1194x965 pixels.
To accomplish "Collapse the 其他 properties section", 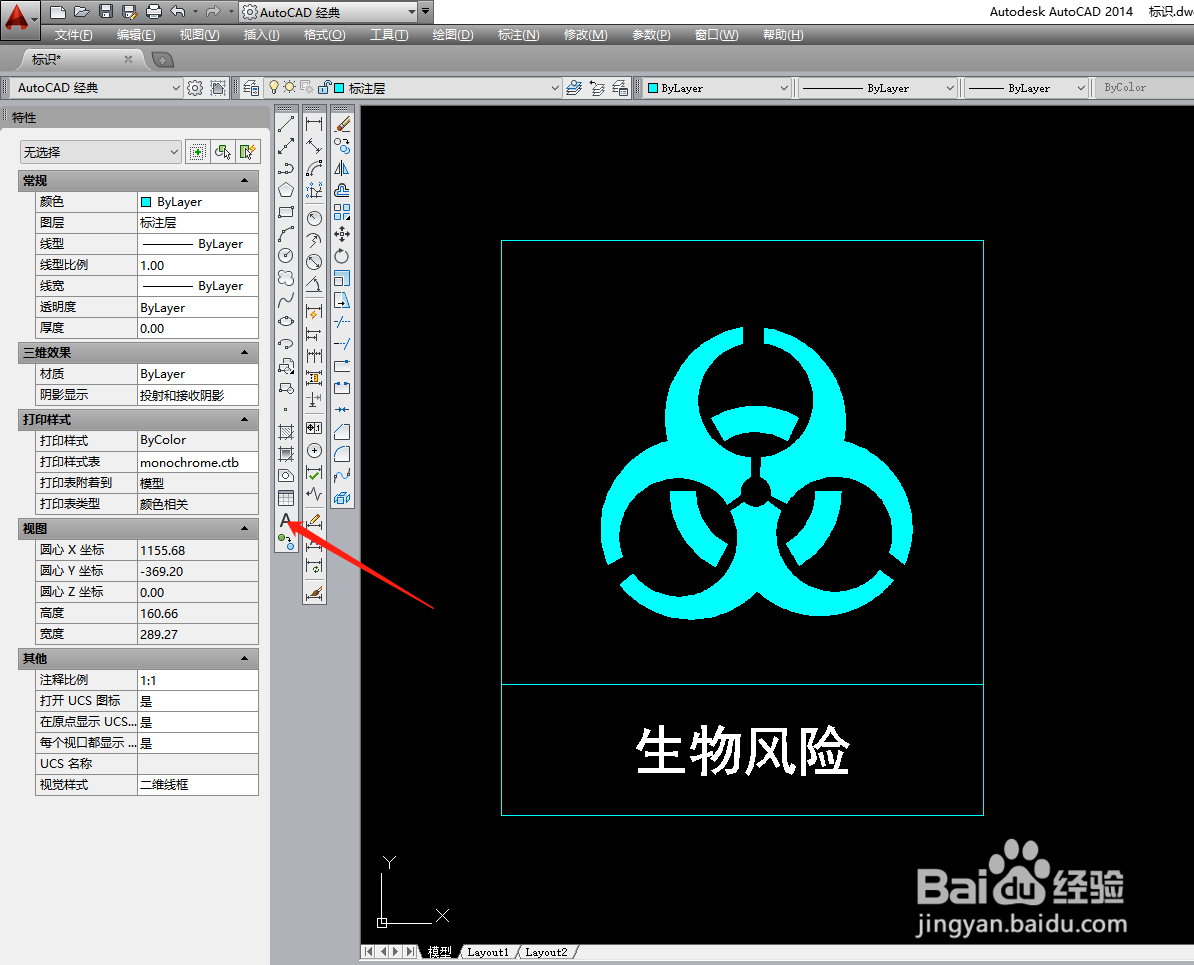I will (244, 658).
